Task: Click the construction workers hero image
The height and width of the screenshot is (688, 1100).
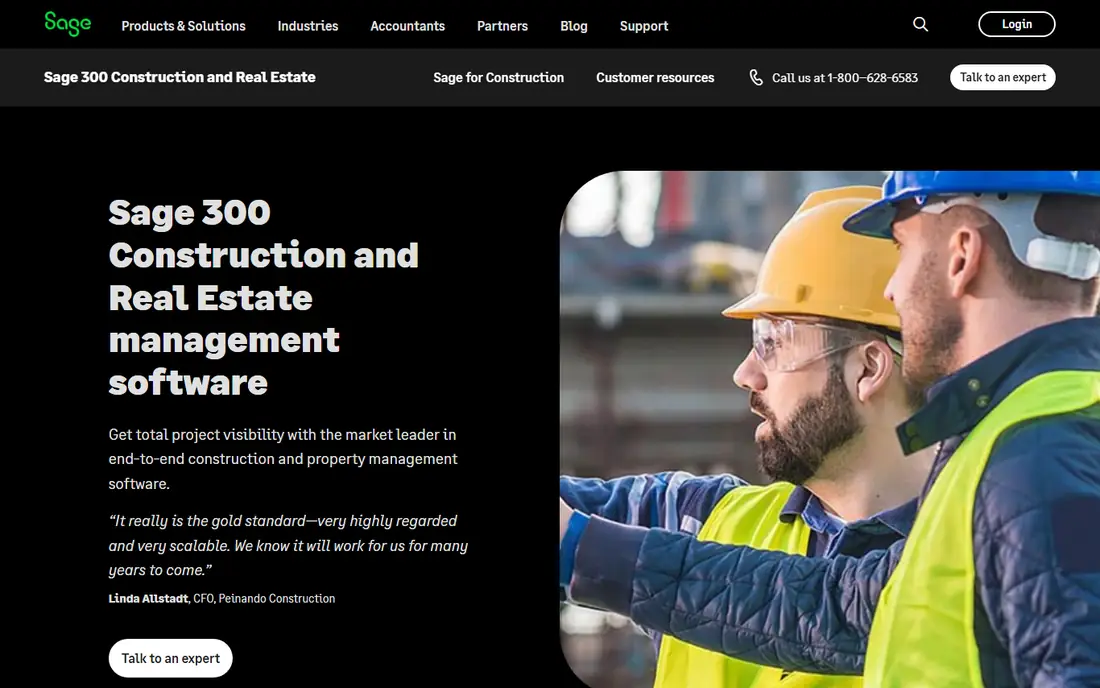Action: point(829,429)
